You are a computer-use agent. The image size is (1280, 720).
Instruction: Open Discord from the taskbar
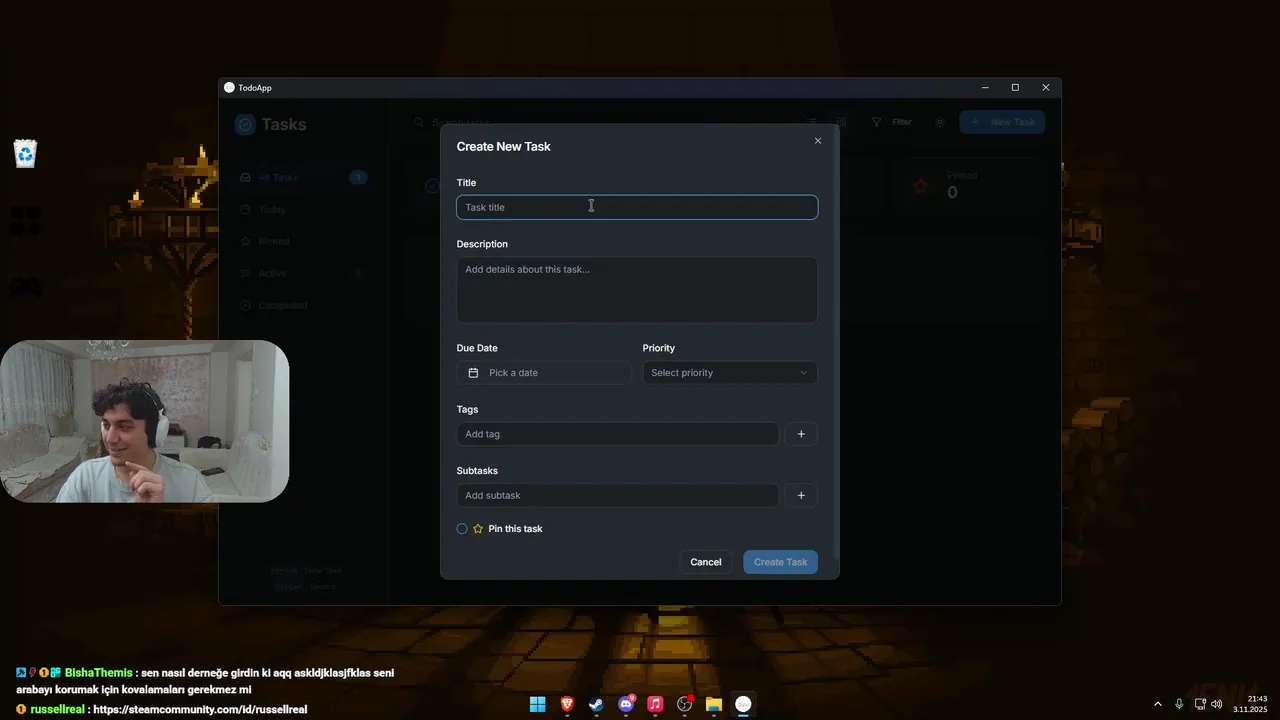click(626, 704)
